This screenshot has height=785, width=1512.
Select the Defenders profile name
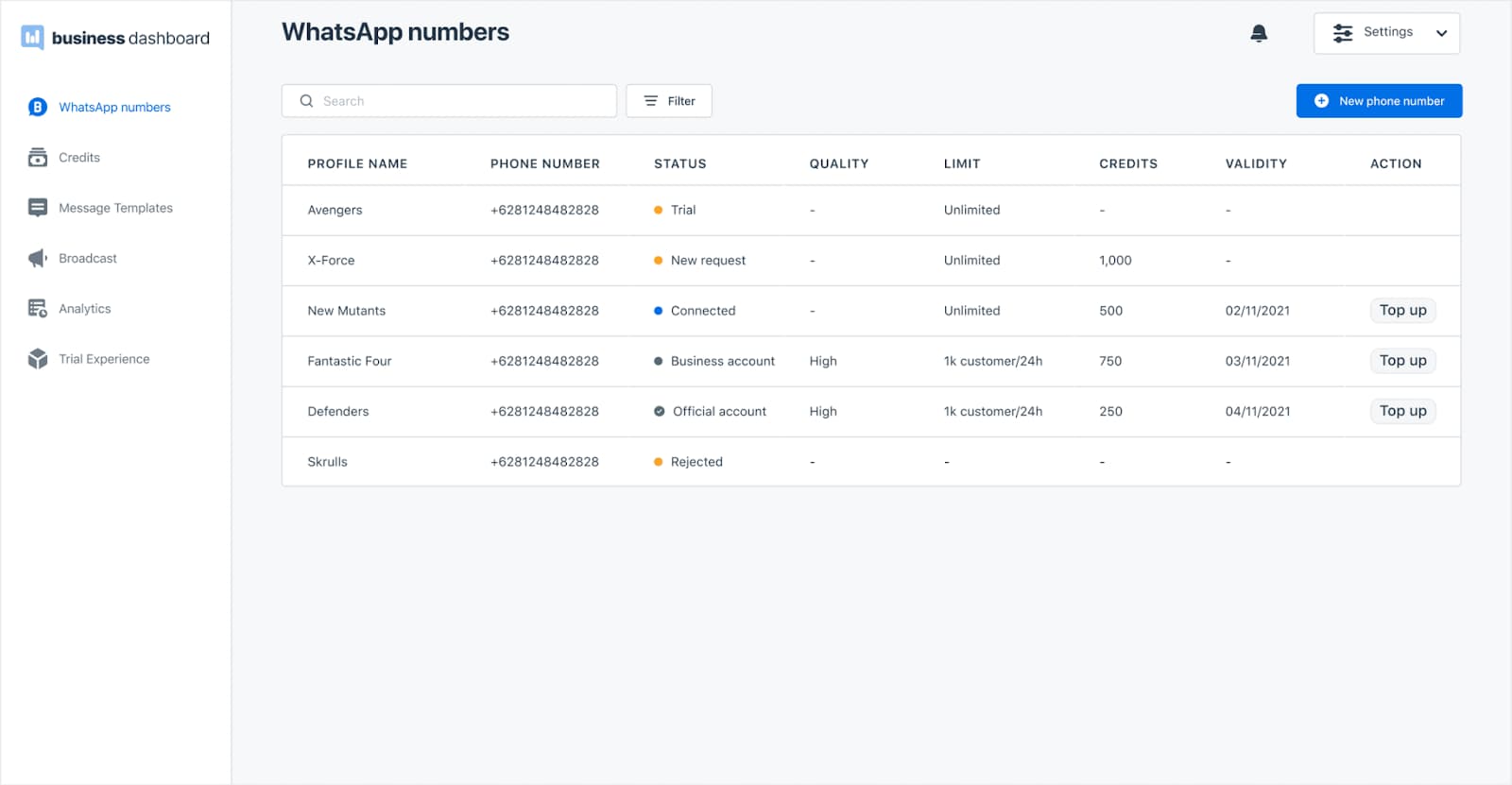(337, 411)
